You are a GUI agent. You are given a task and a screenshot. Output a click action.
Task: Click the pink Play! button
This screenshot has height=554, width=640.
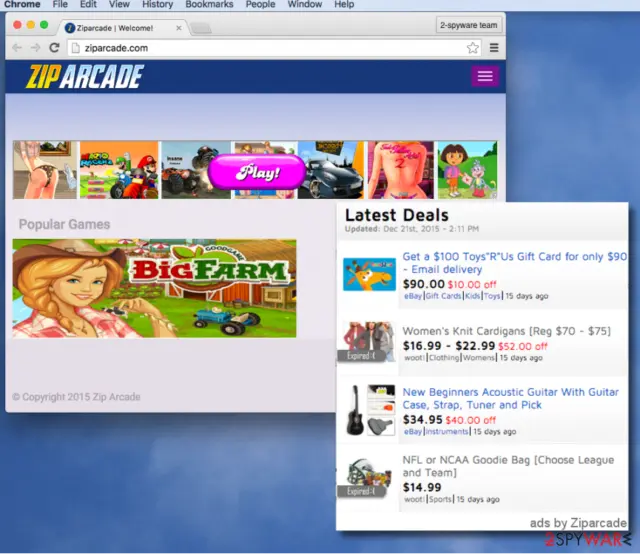[x=257, y=172]
